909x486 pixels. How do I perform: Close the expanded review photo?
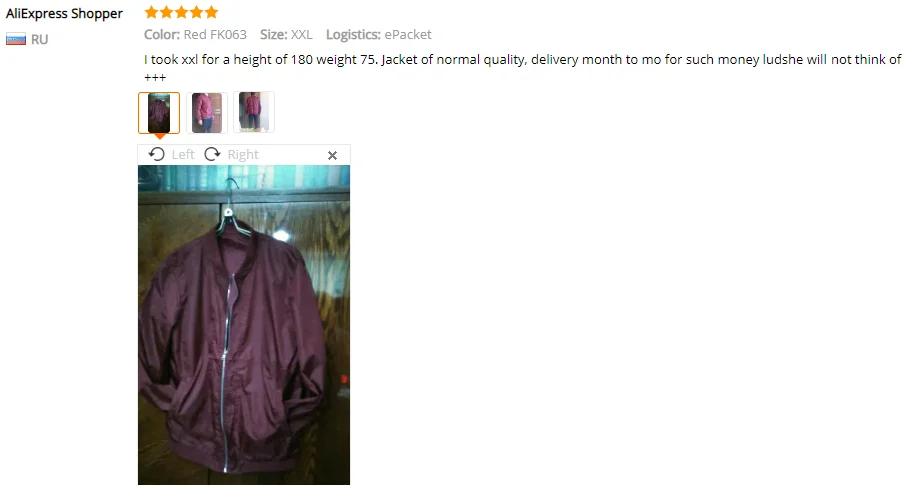click(332, 155)
